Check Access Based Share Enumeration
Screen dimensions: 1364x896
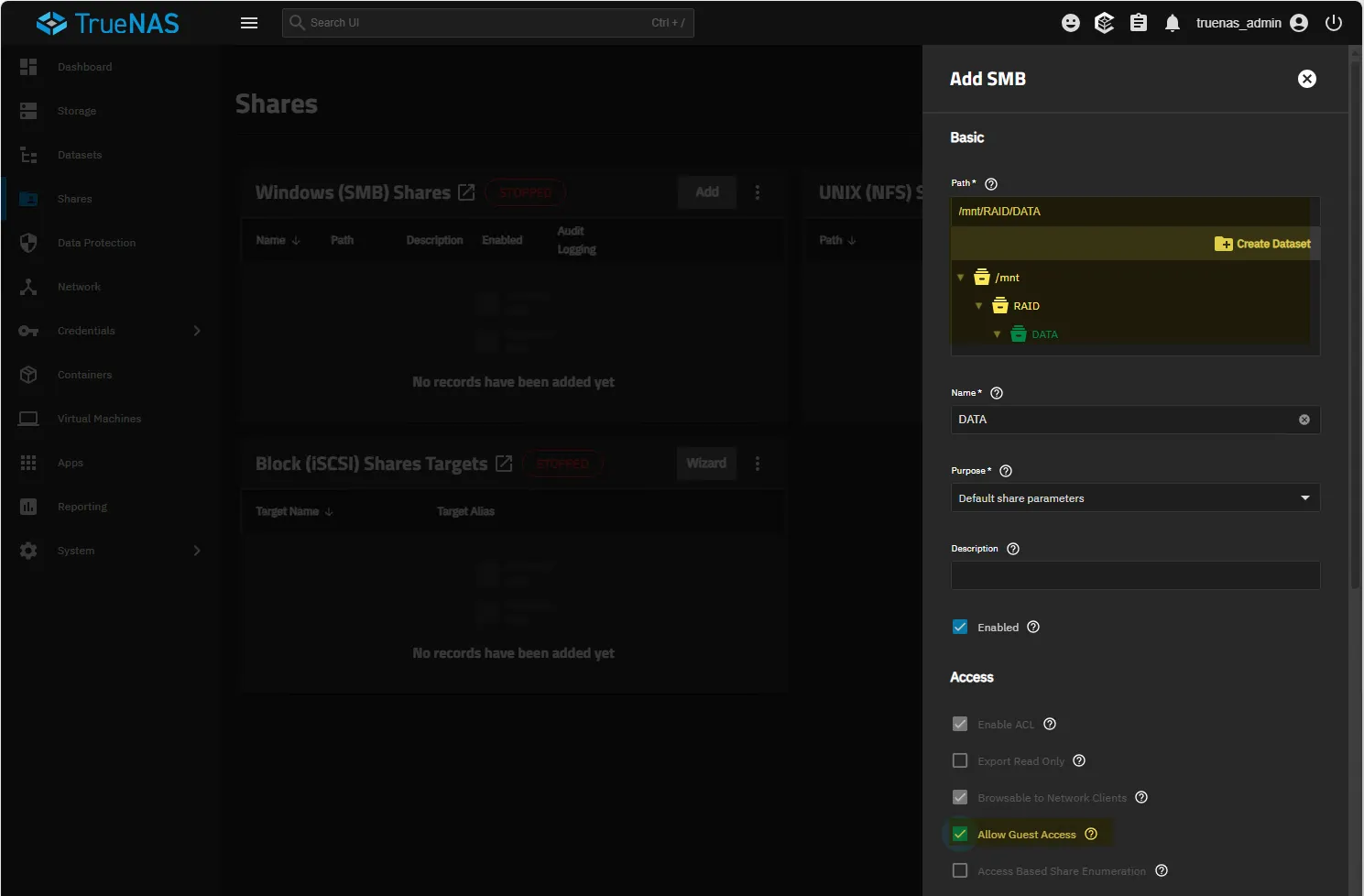coord(960,870)
